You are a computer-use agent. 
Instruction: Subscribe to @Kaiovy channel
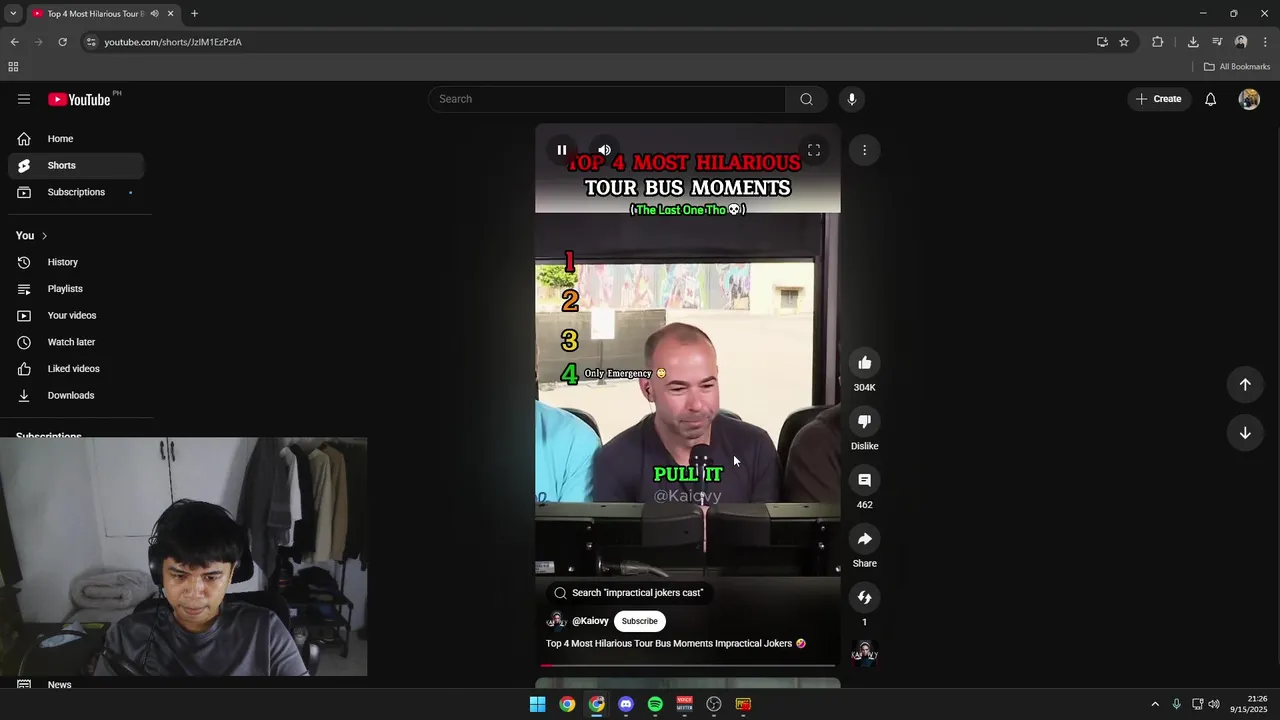(x=640, y=621)
